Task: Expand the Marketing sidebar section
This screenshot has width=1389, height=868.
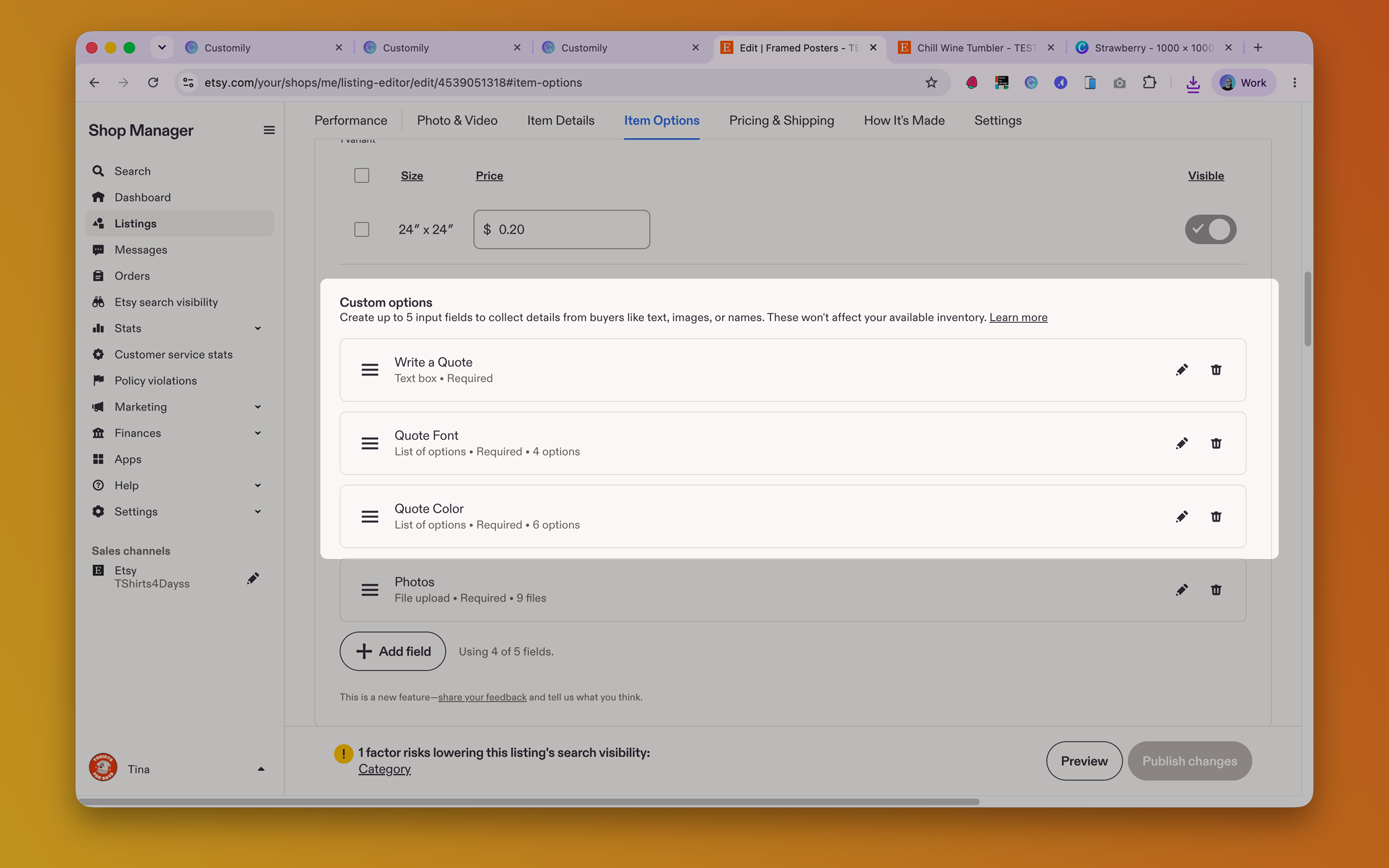Action: pos(258,407)
